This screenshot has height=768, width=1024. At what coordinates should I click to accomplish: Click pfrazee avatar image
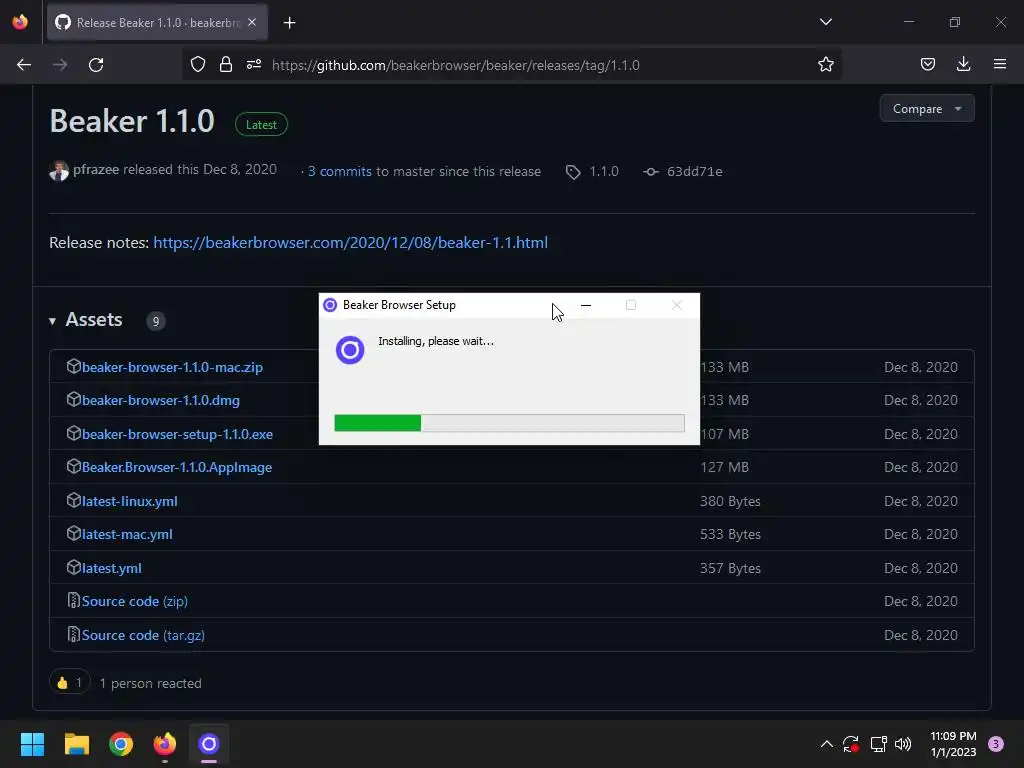pos(59,170)
